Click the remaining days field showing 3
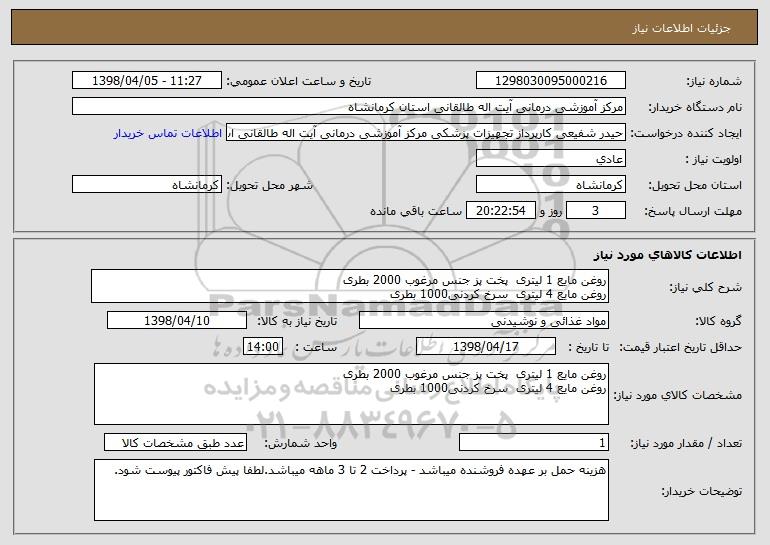This screenshot has height=545, width=770. click(596, 211)
